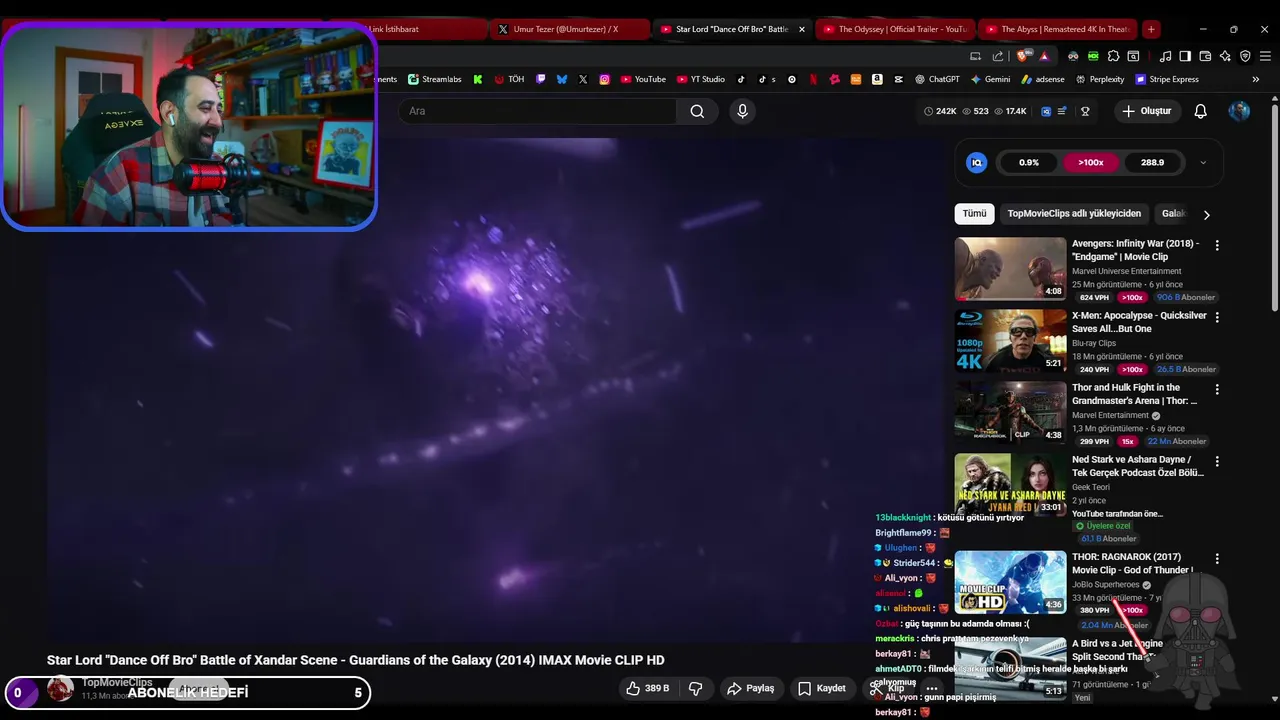Click the 242K vidIQ stat in header
1280x720 pixels.
[940, 111]
